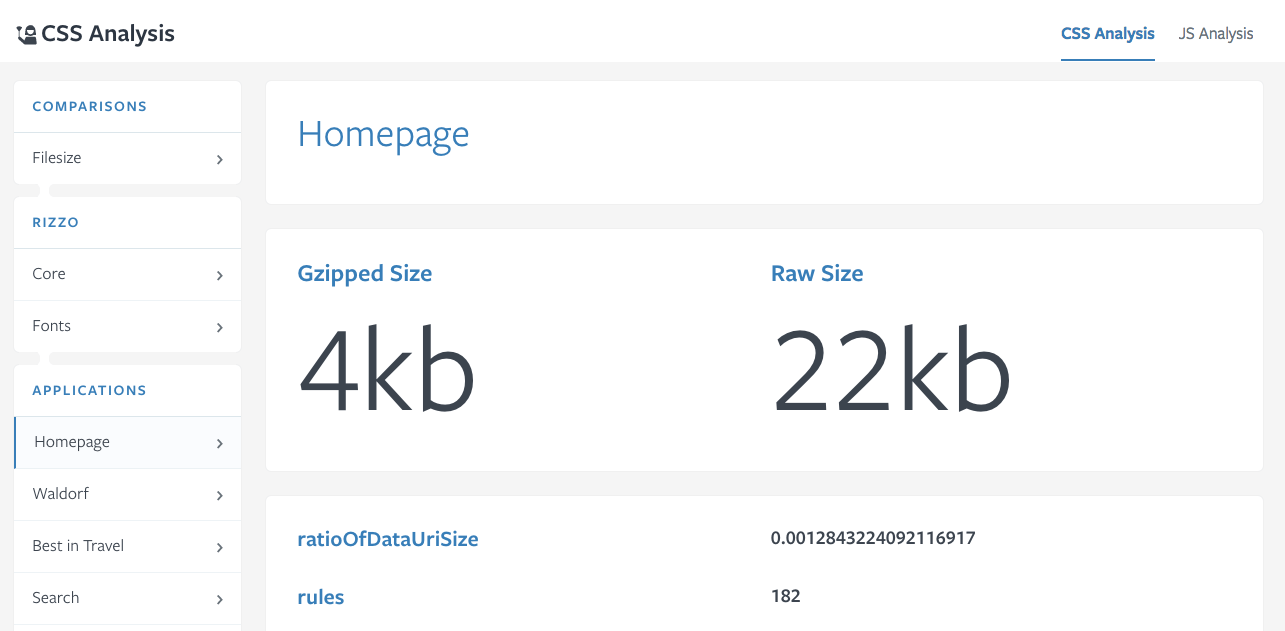
Task: Select Filesize under Comparisons
Action: point(57,158)
